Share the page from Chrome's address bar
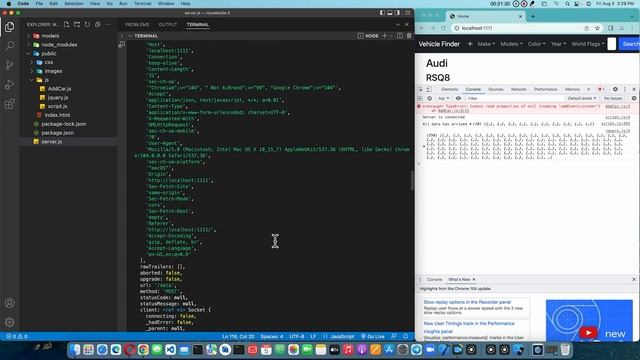The height and width of the screenshot is (360, 640). (x=587, y=28)
